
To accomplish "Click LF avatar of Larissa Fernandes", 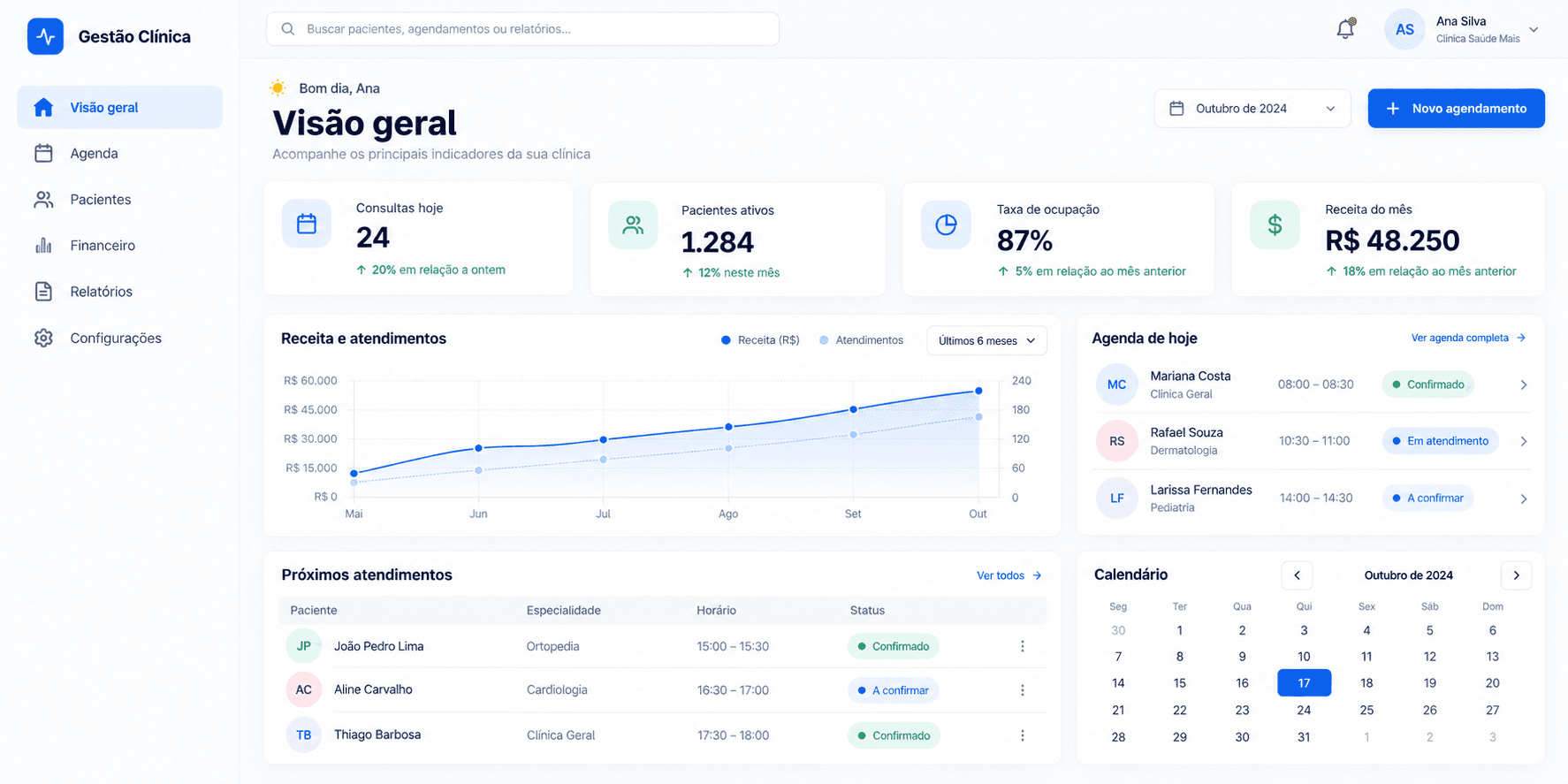I will (x=1116, y=499).
